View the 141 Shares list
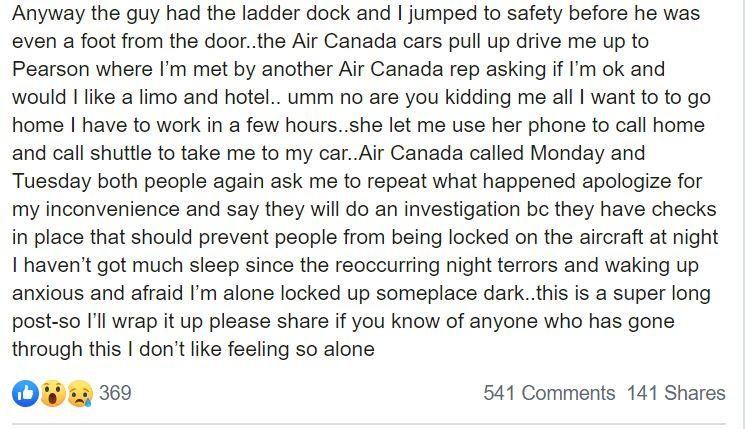This screenshot has width=745, height=429. [x=676, y=393]
